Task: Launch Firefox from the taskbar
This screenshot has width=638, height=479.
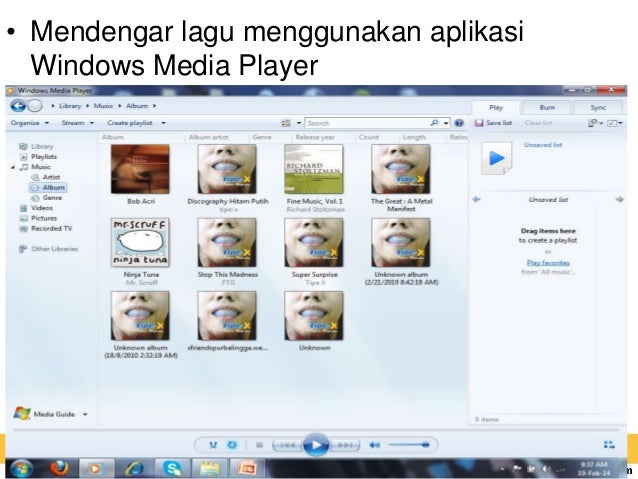Action: click(x=59, y=468)
